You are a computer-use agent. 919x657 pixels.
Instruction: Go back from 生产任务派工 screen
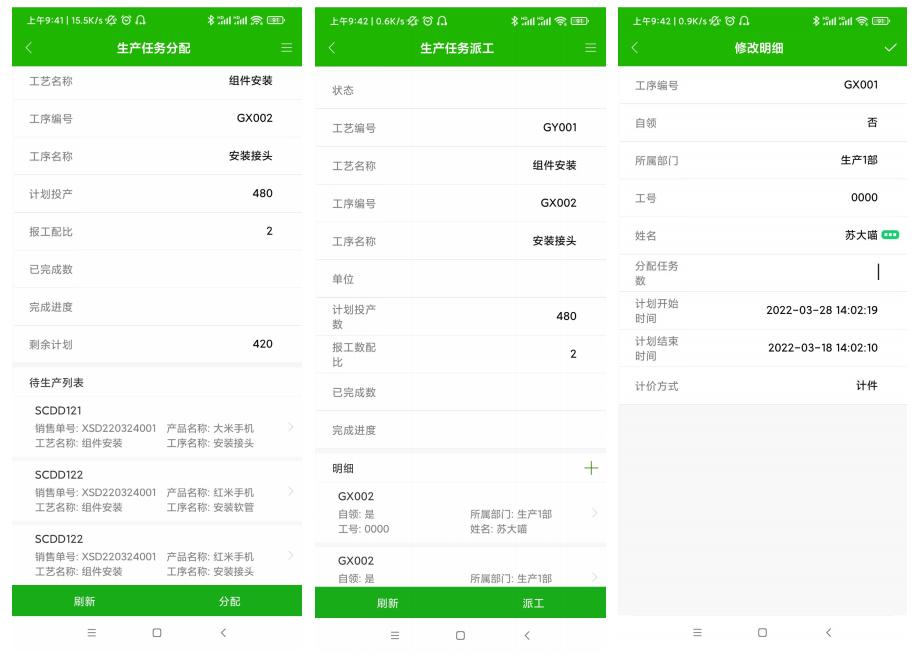(x=332, y=47)
